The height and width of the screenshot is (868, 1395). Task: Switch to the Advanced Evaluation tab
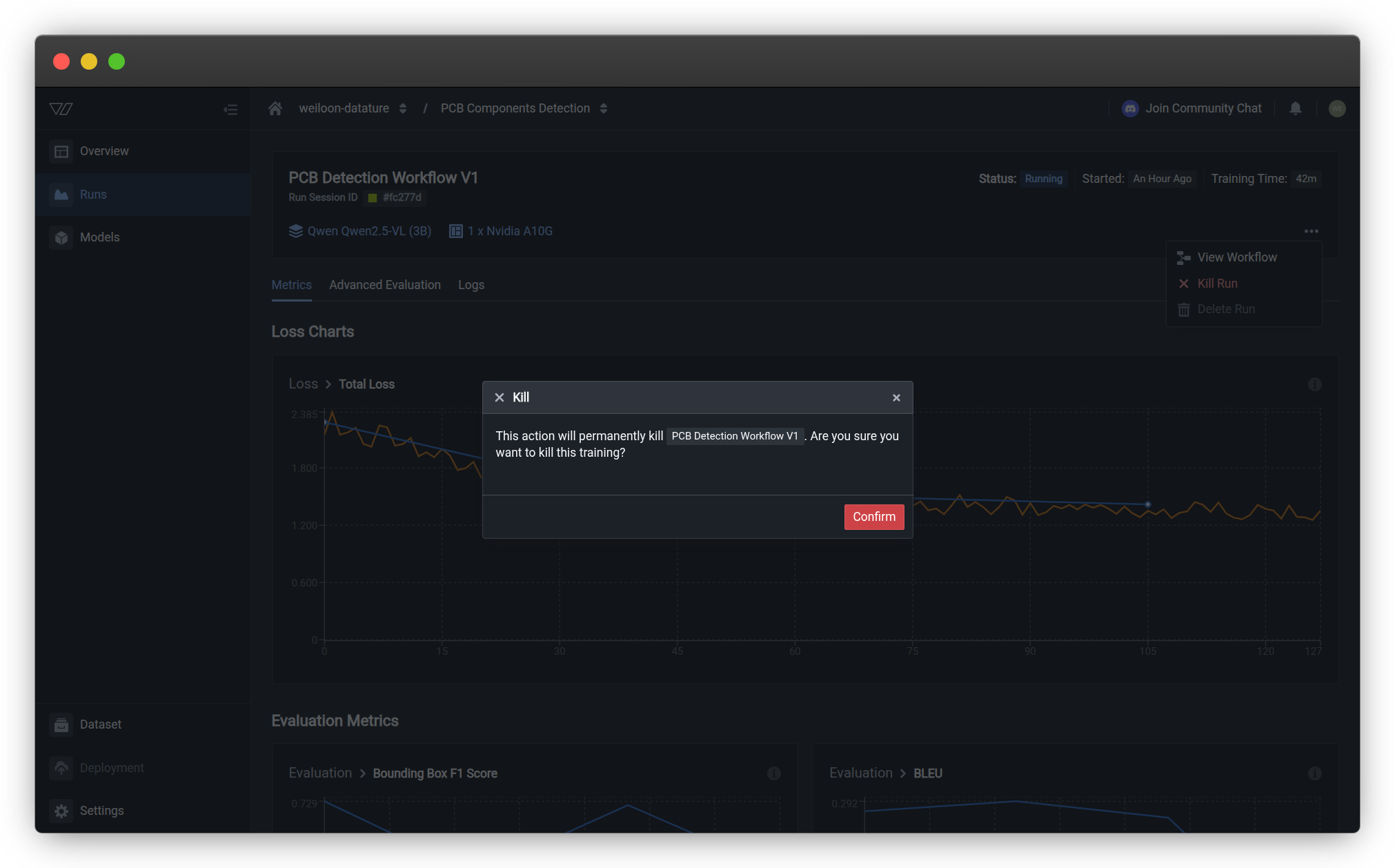384,285
